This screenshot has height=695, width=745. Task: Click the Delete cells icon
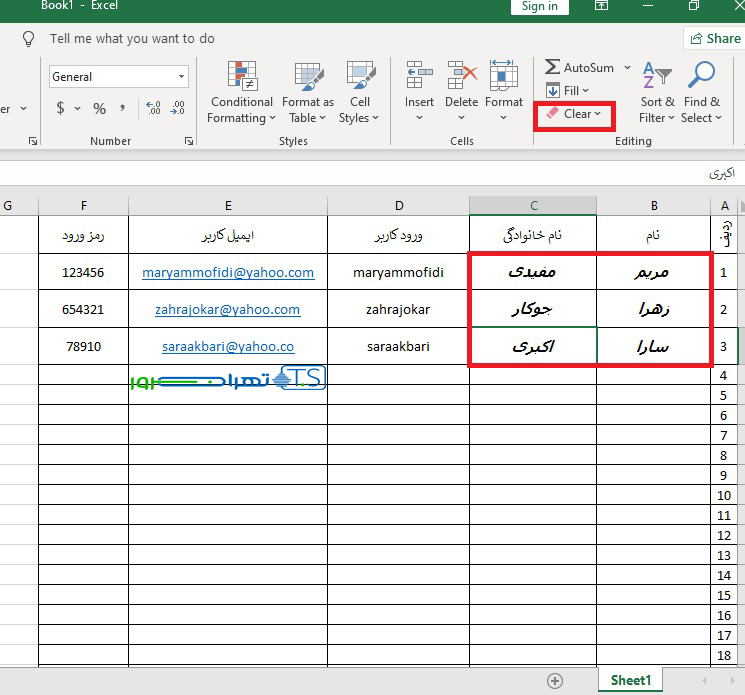pyautogui.click(x=462, y=75)
